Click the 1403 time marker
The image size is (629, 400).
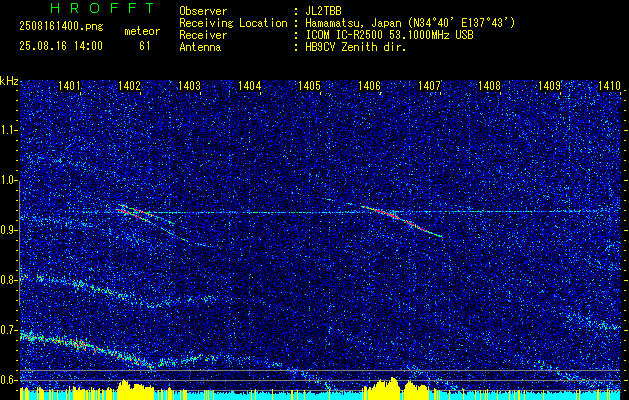tap(189, 85)
